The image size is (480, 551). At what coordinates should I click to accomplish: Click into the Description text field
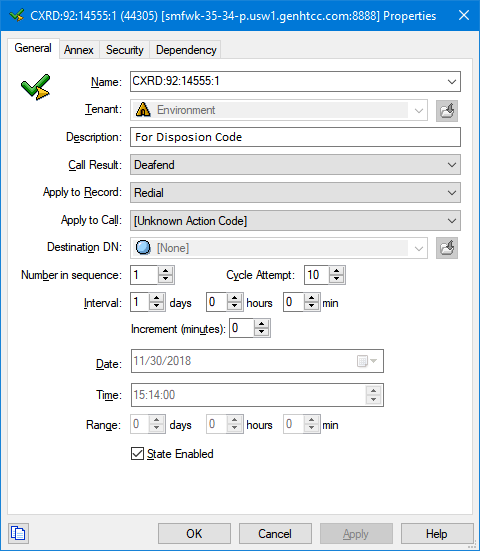296,137
